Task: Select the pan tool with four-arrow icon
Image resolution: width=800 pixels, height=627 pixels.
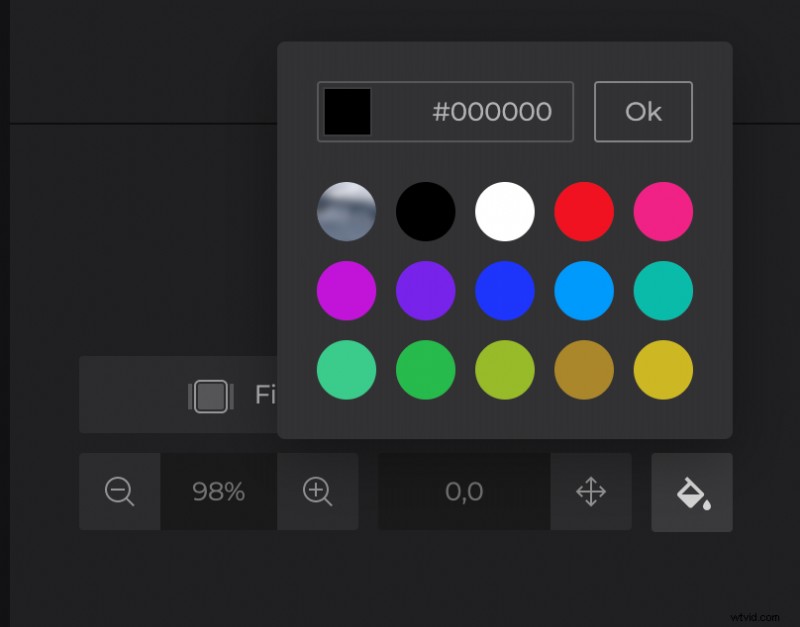Action: [591, 492]
